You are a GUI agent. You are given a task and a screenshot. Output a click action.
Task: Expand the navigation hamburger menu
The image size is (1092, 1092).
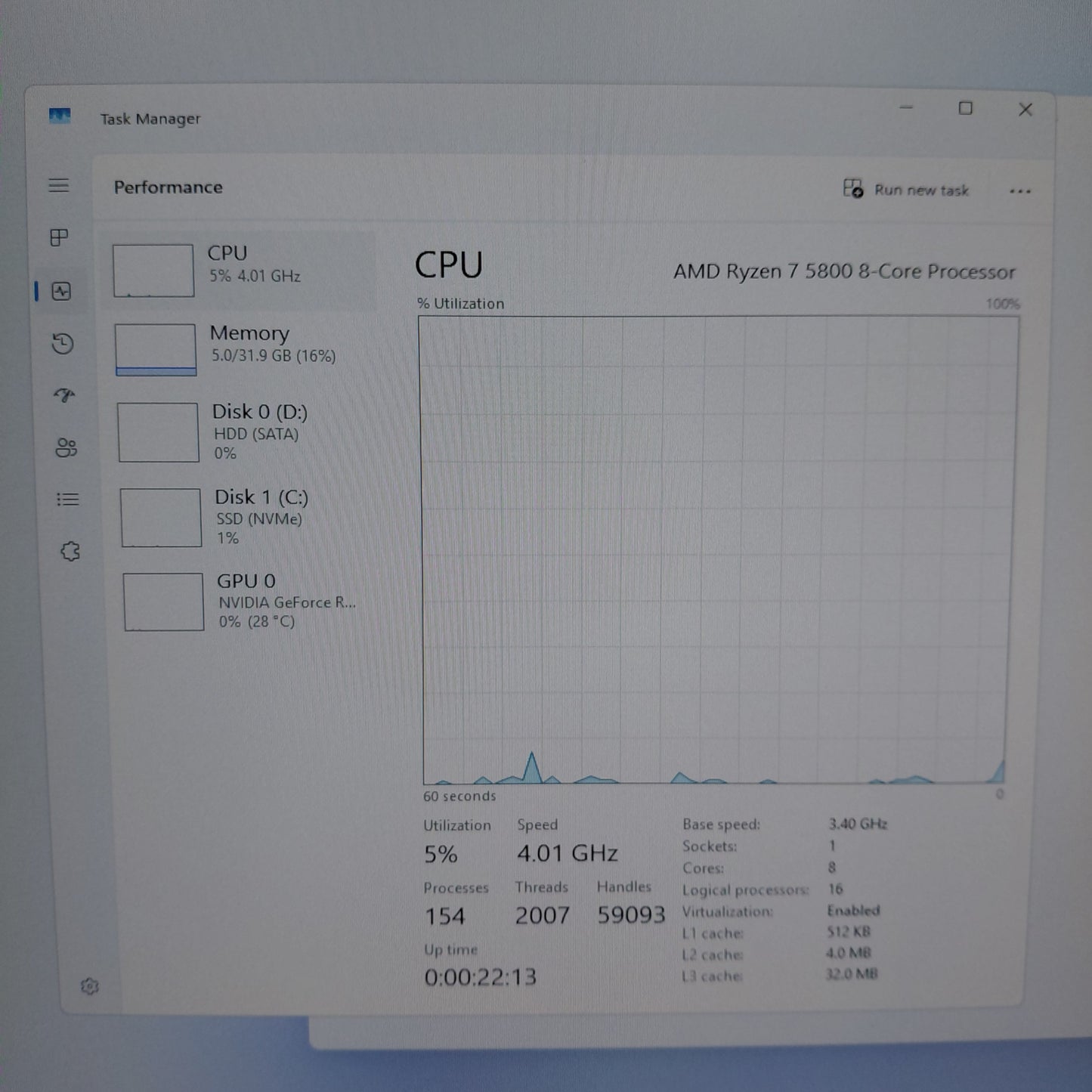(x=60, y=185)
